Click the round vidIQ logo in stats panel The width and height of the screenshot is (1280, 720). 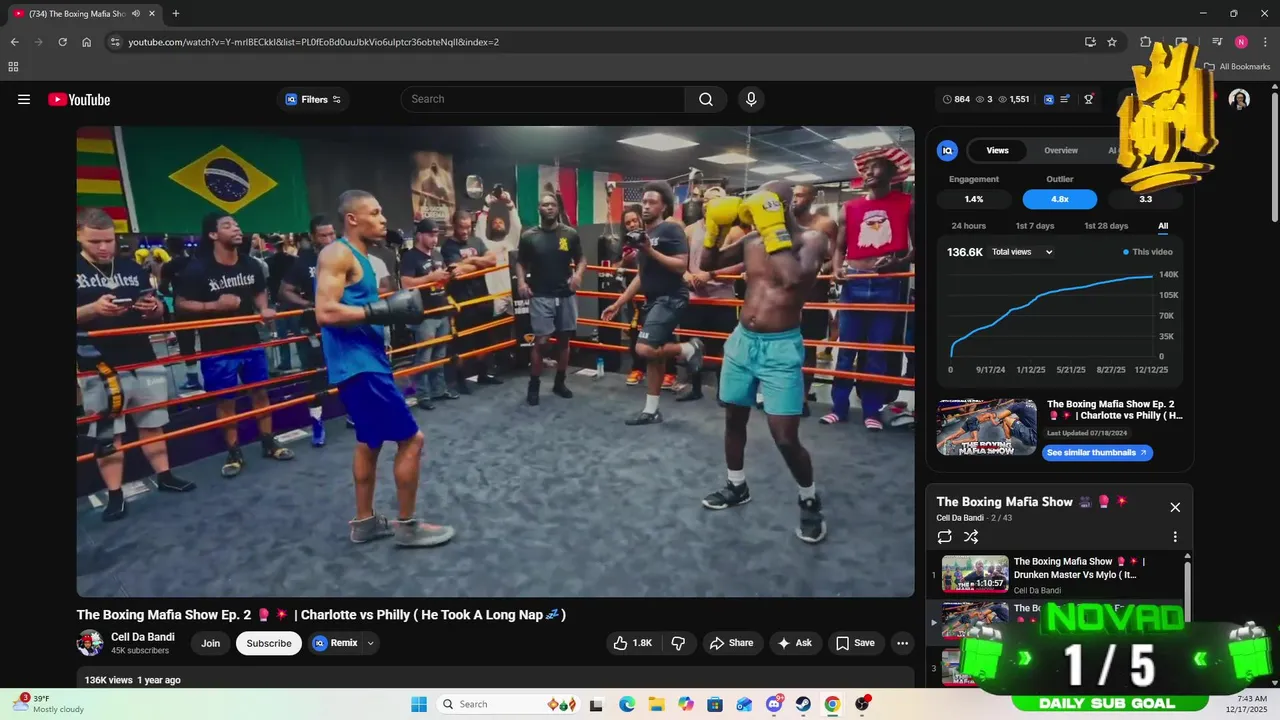[x=947, y=150]
